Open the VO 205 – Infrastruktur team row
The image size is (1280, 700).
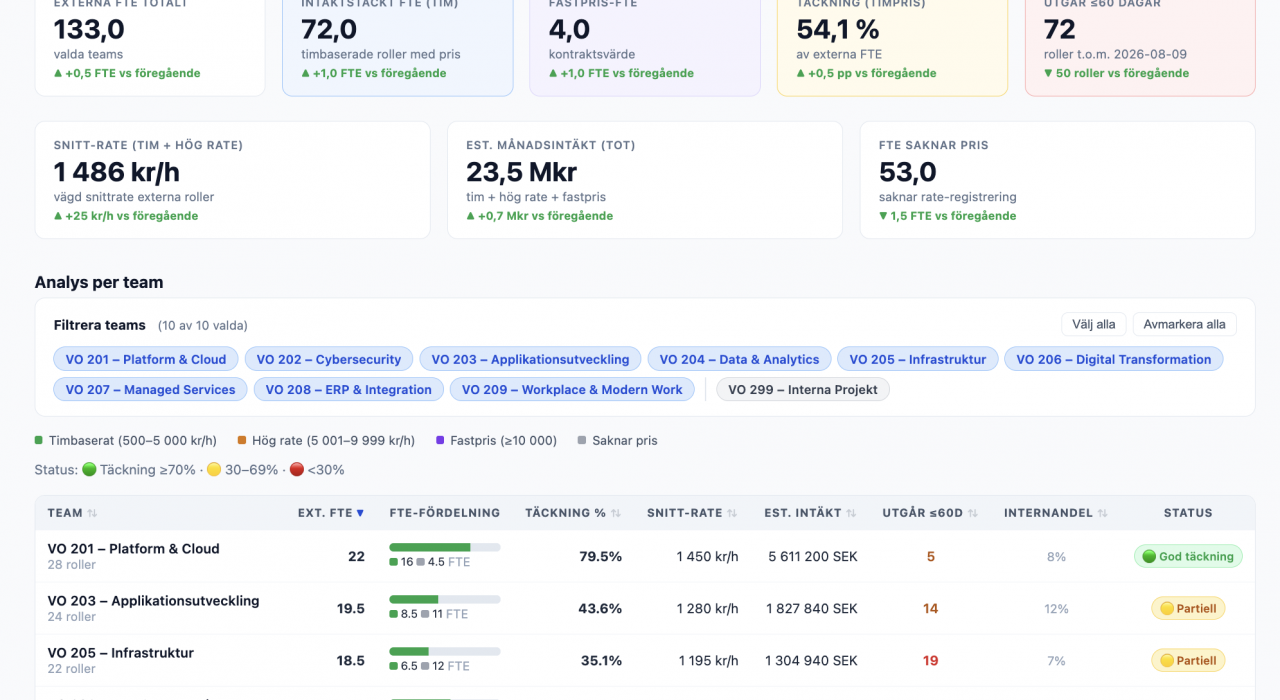pos(645,660)
